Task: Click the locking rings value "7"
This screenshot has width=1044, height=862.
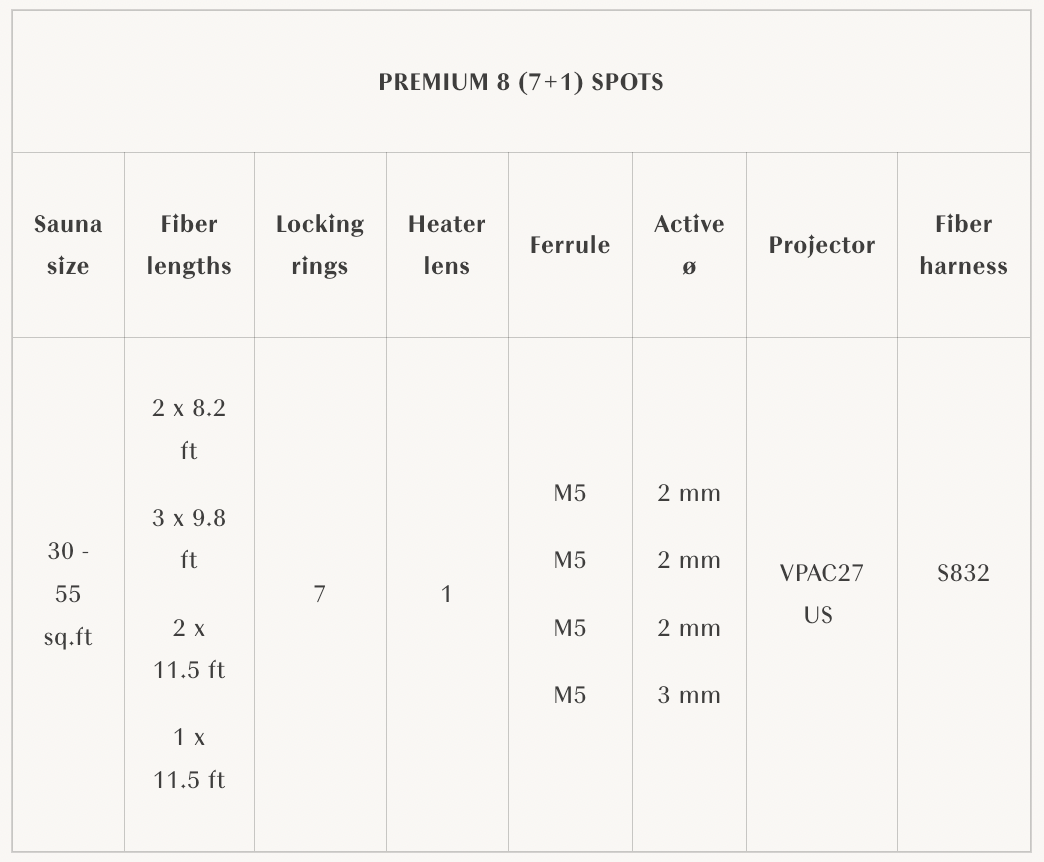Action: coord(320,594)
